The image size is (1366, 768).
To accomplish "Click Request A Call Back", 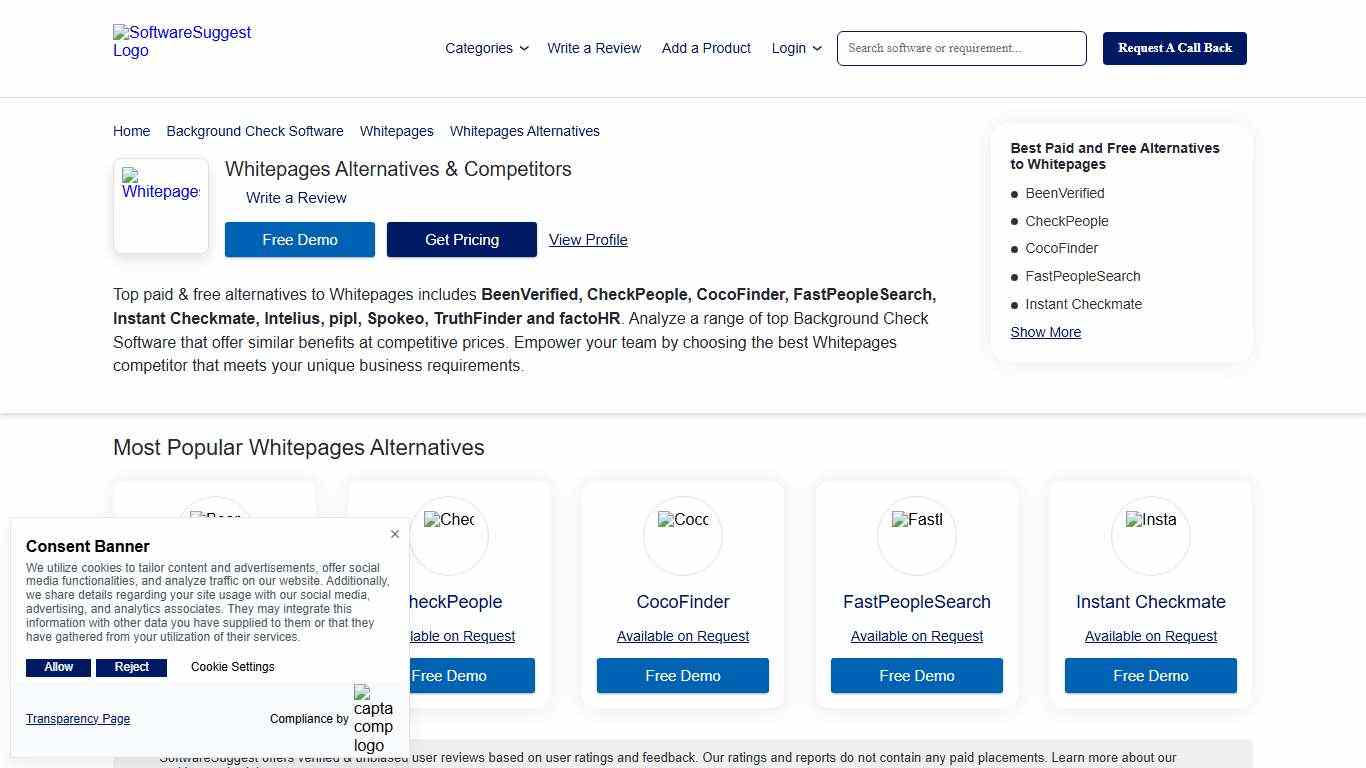I will click(1174, 48).
